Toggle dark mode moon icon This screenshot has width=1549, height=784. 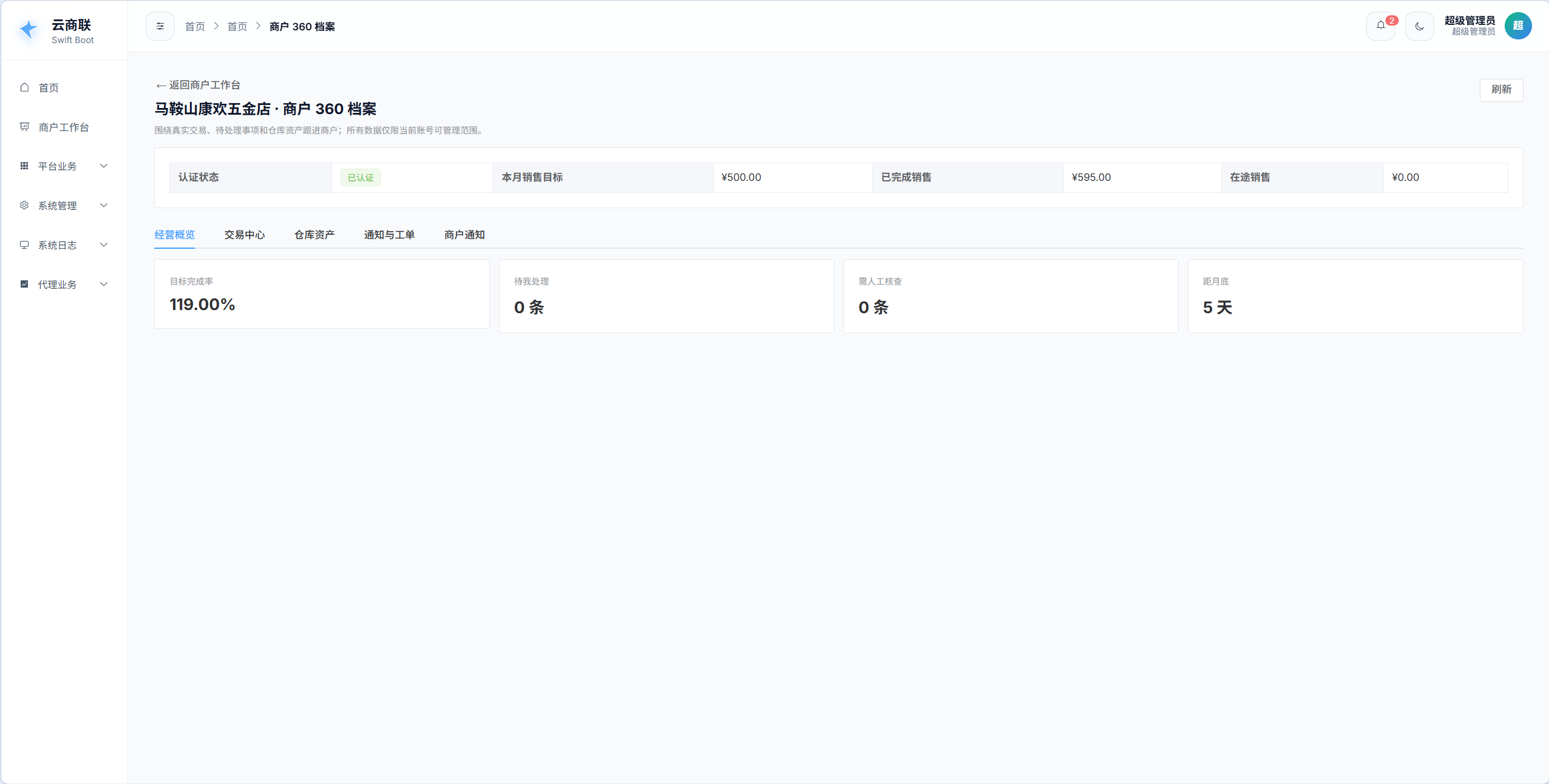(1420, 26)
